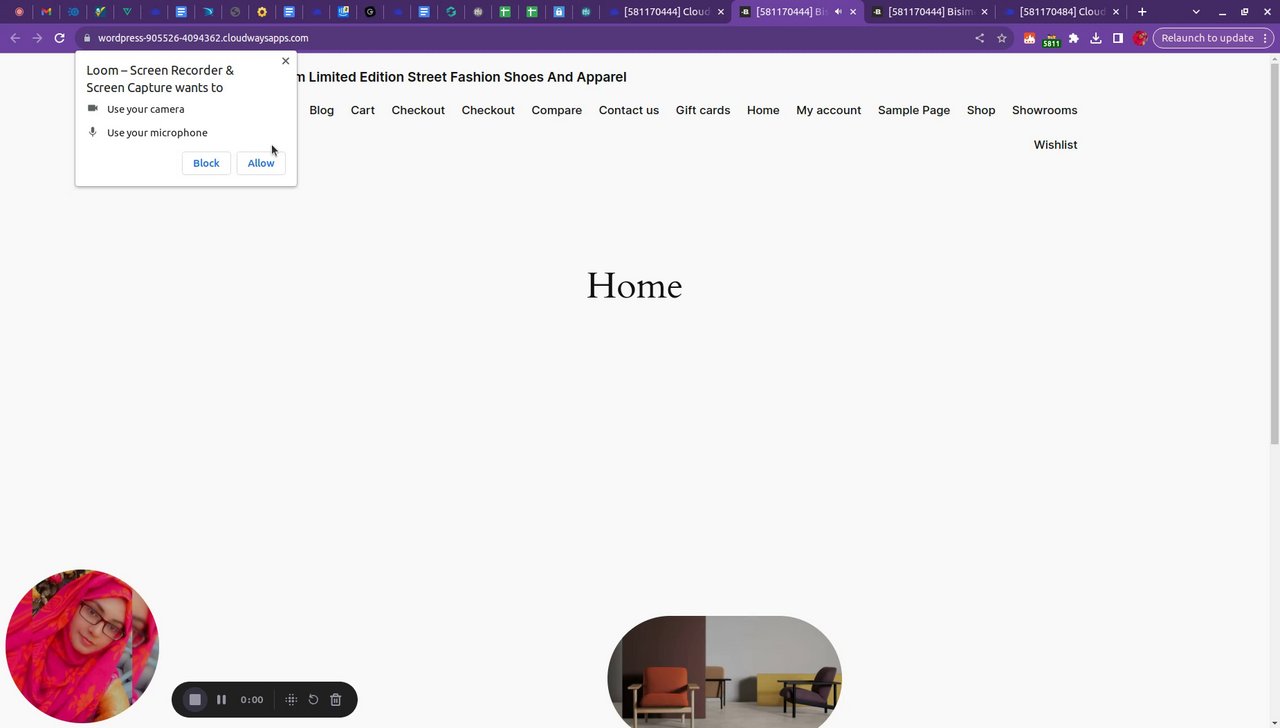Screen dimensions: 1280x728
Task: Click the address bar URL
Action: (203, 38)
